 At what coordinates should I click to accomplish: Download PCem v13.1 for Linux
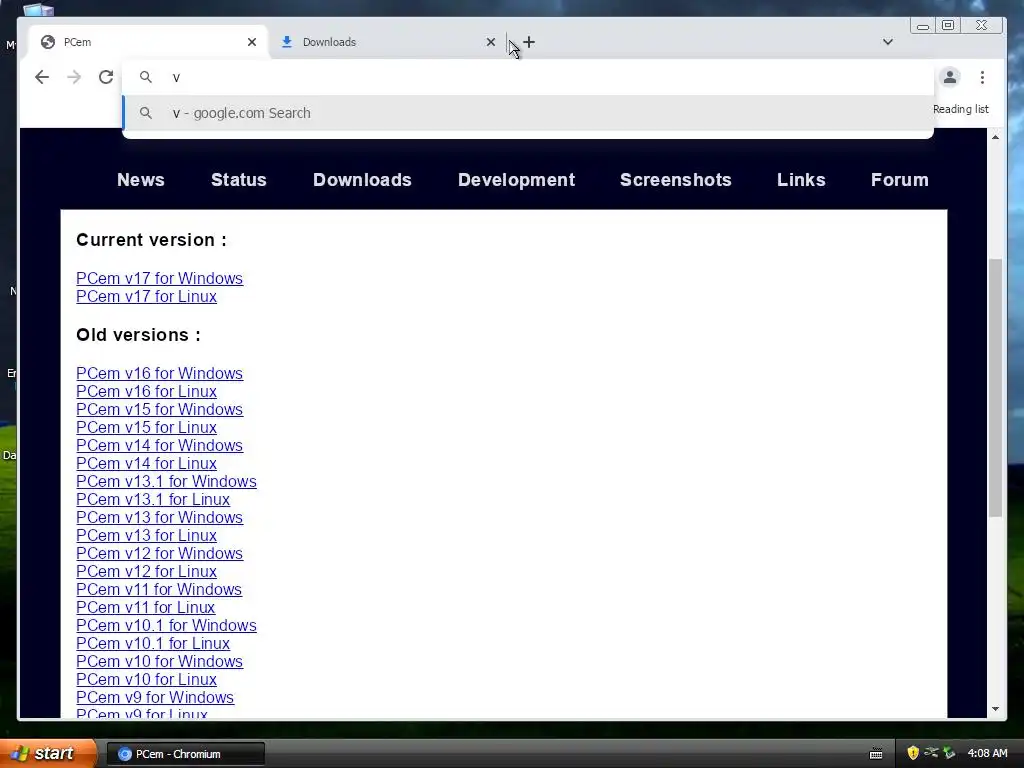(x=153, y=500)
